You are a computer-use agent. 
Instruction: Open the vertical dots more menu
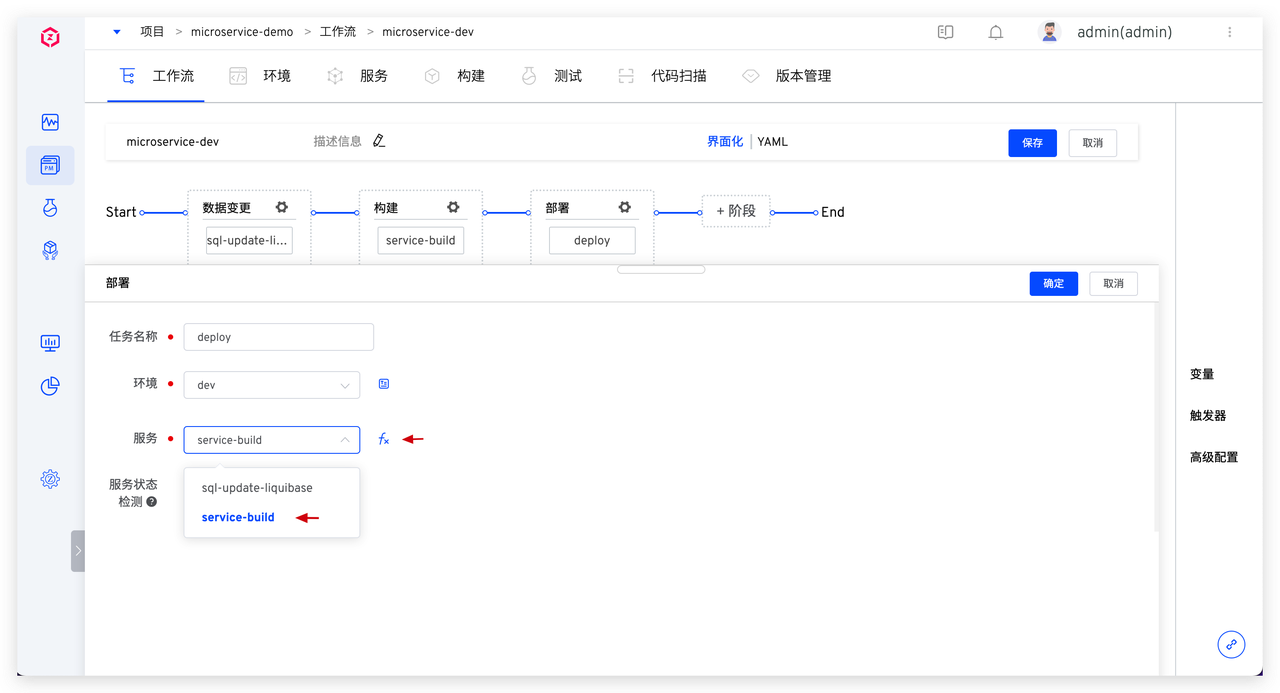pos(1230,32)
